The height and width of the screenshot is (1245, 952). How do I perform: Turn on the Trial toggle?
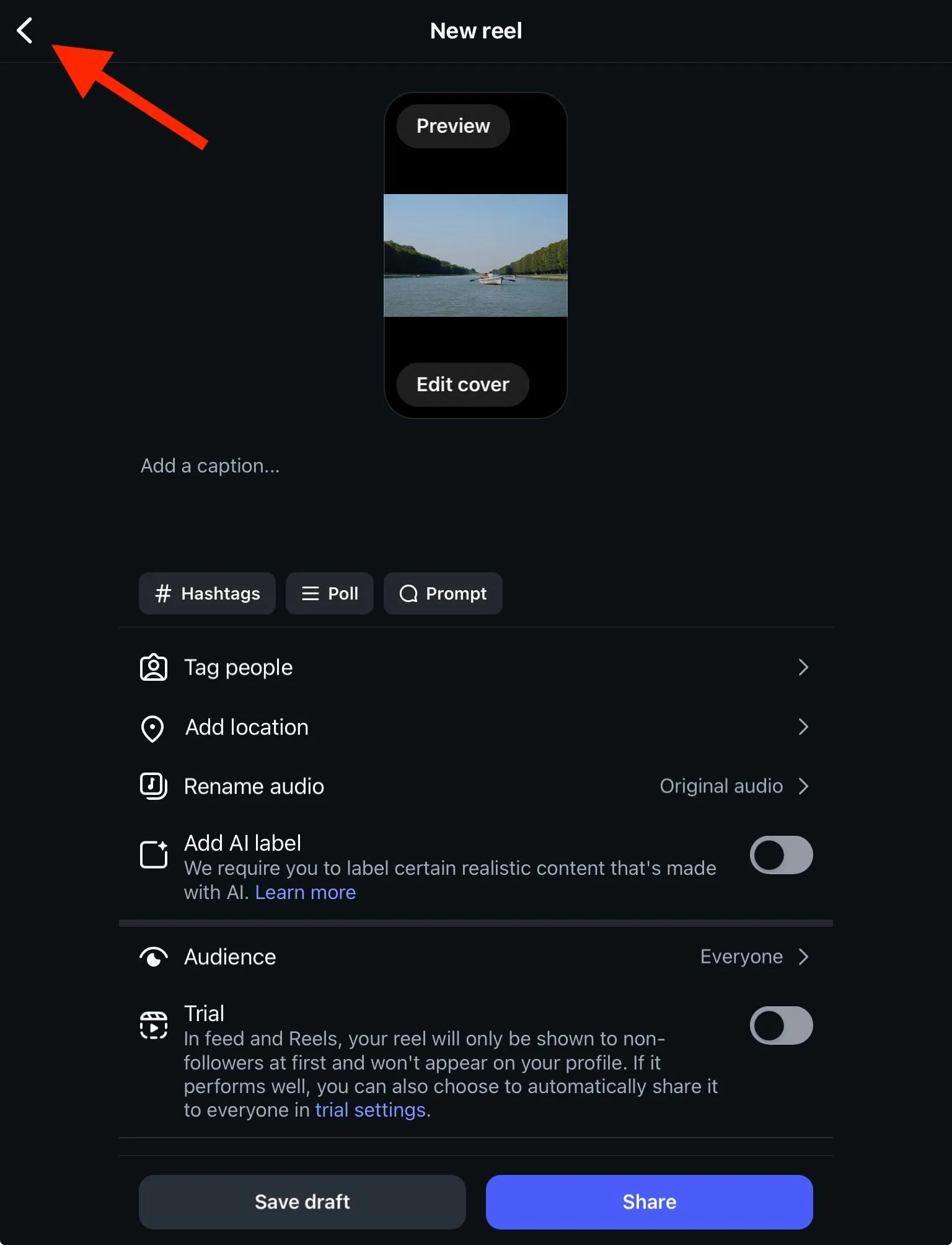781,1026
